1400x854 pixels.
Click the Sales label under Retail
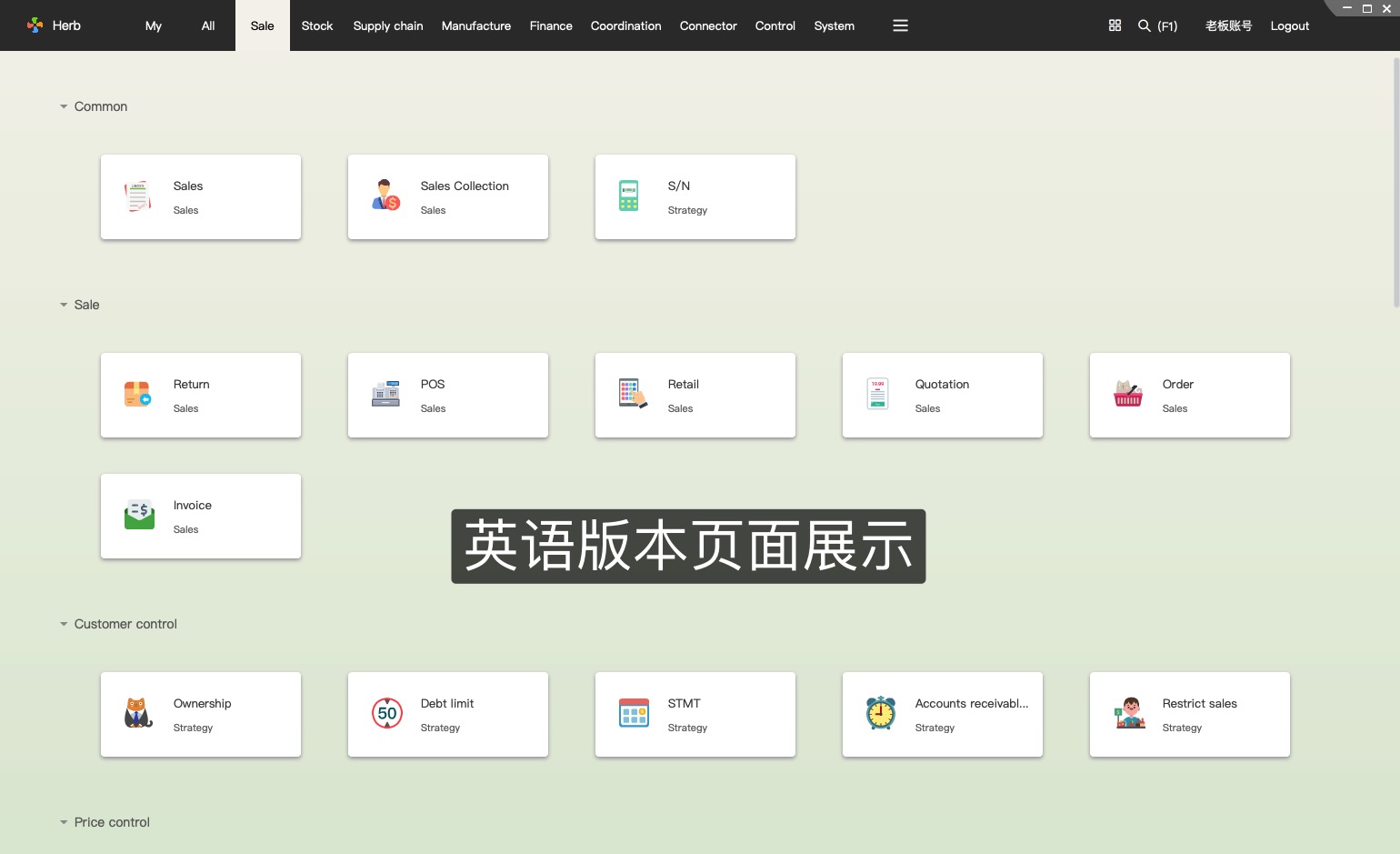point(680,408)
